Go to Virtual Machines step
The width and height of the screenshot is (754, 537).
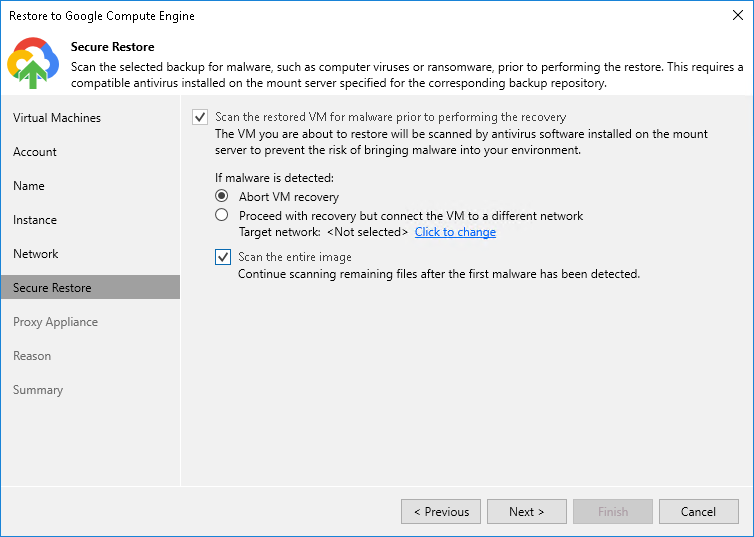57,118
